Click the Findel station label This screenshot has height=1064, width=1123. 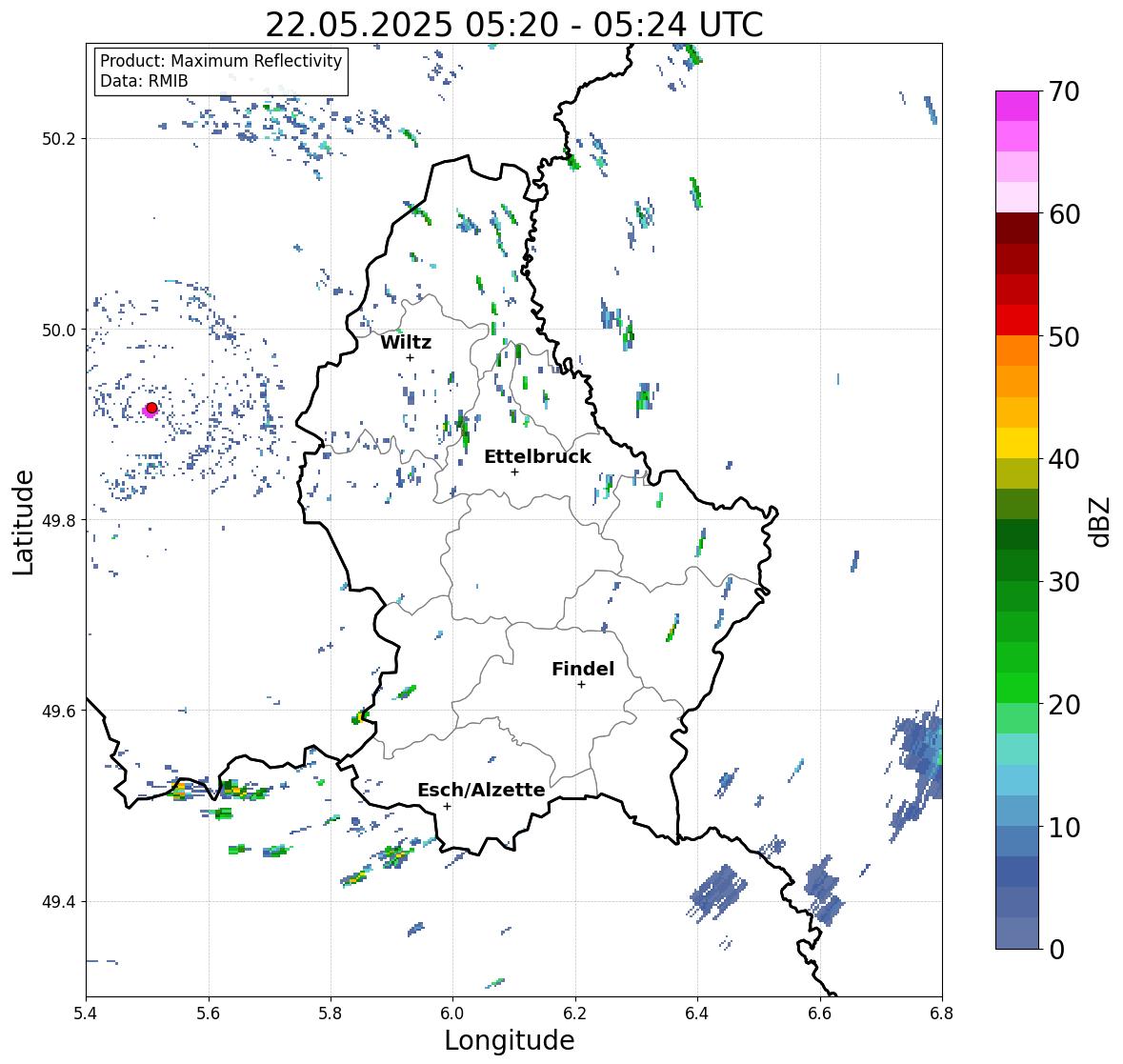click(583, 669)
